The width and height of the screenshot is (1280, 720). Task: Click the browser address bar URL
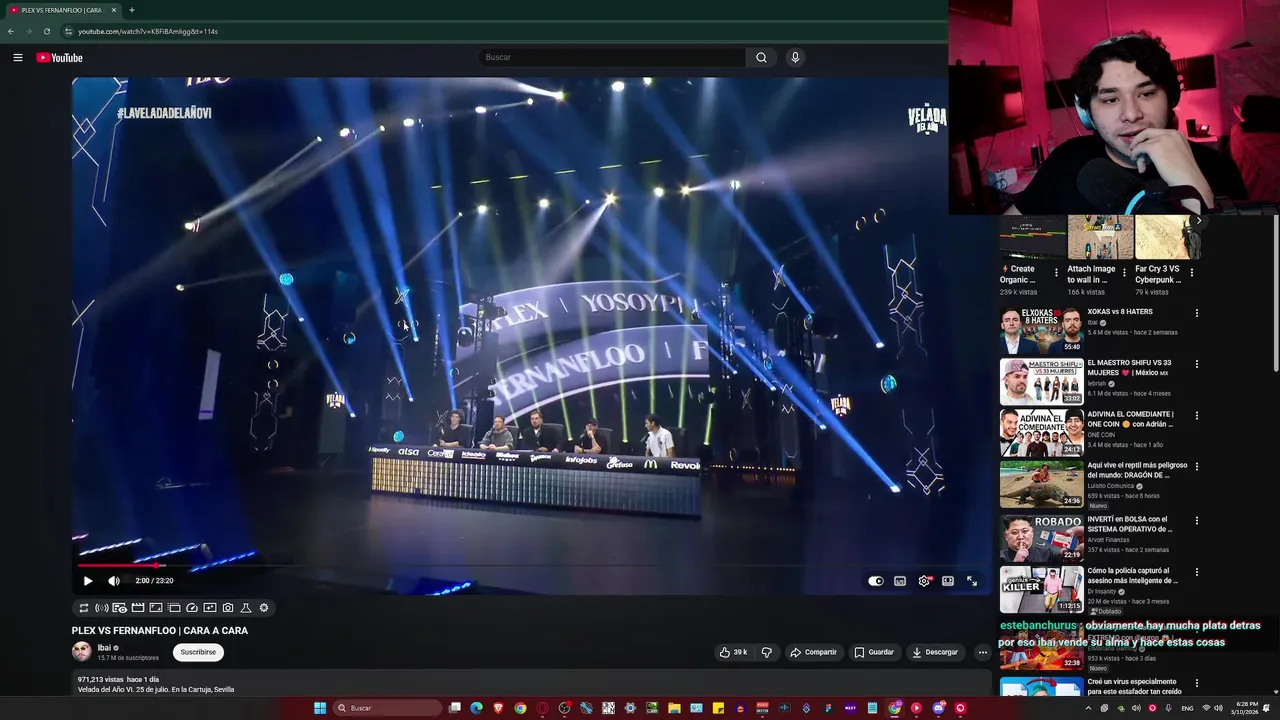(x=148, y=31)
